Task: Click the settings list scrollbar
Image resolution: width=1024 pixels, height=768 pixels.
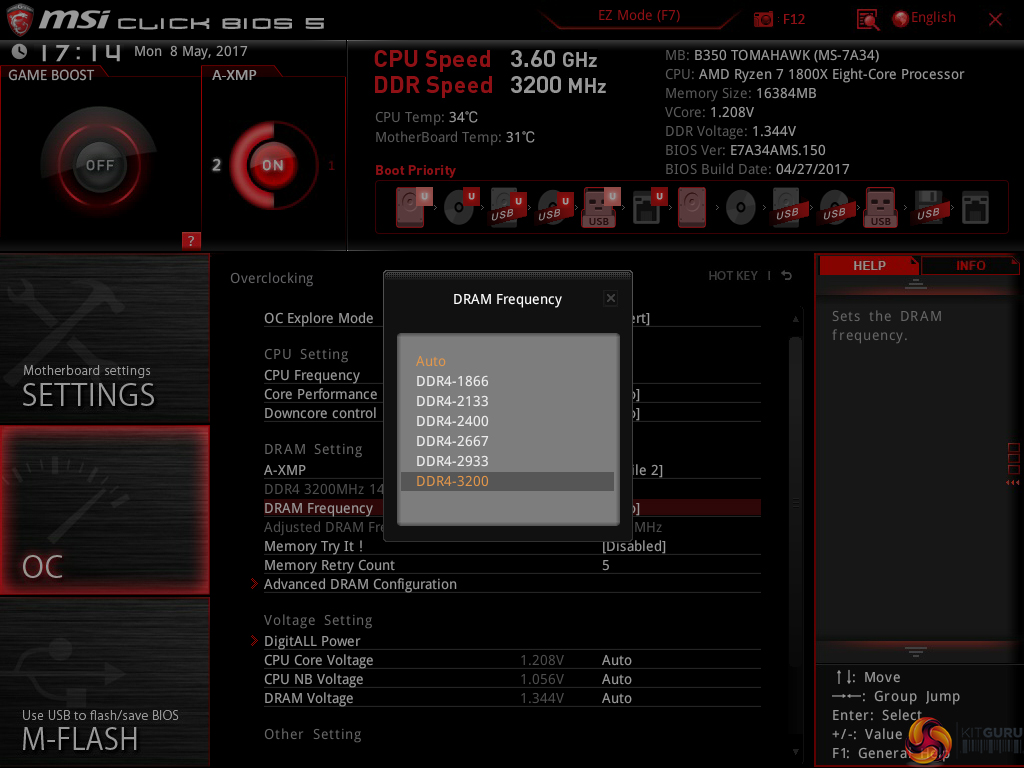Action: click(x=795, y=502)
